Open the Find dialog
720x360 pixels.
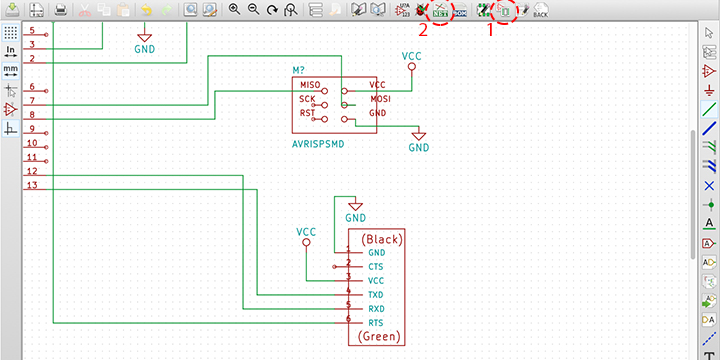pyautogui.click(x=190, y=9)
